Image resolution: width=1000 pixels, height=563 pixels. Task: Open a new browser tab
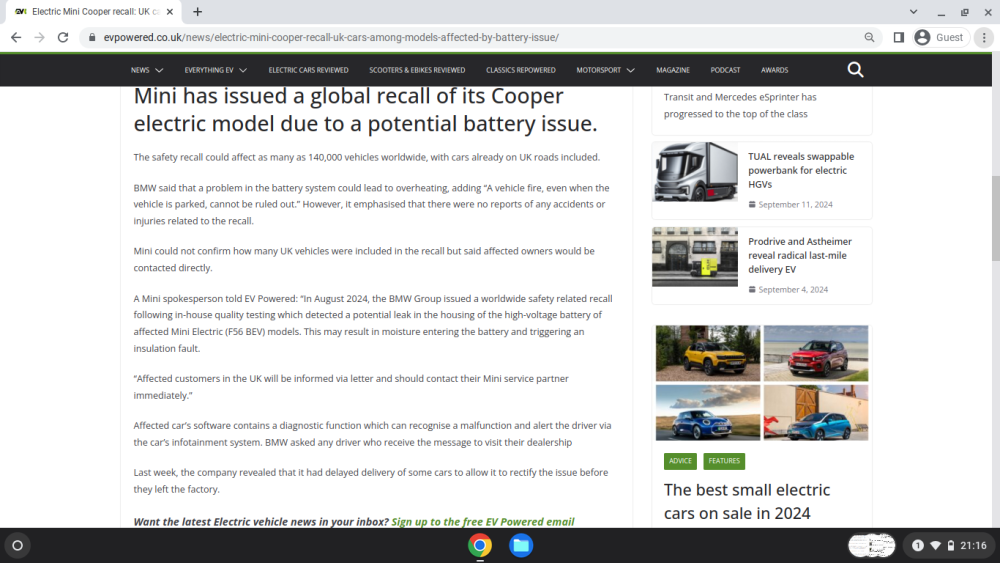[198, 11]
